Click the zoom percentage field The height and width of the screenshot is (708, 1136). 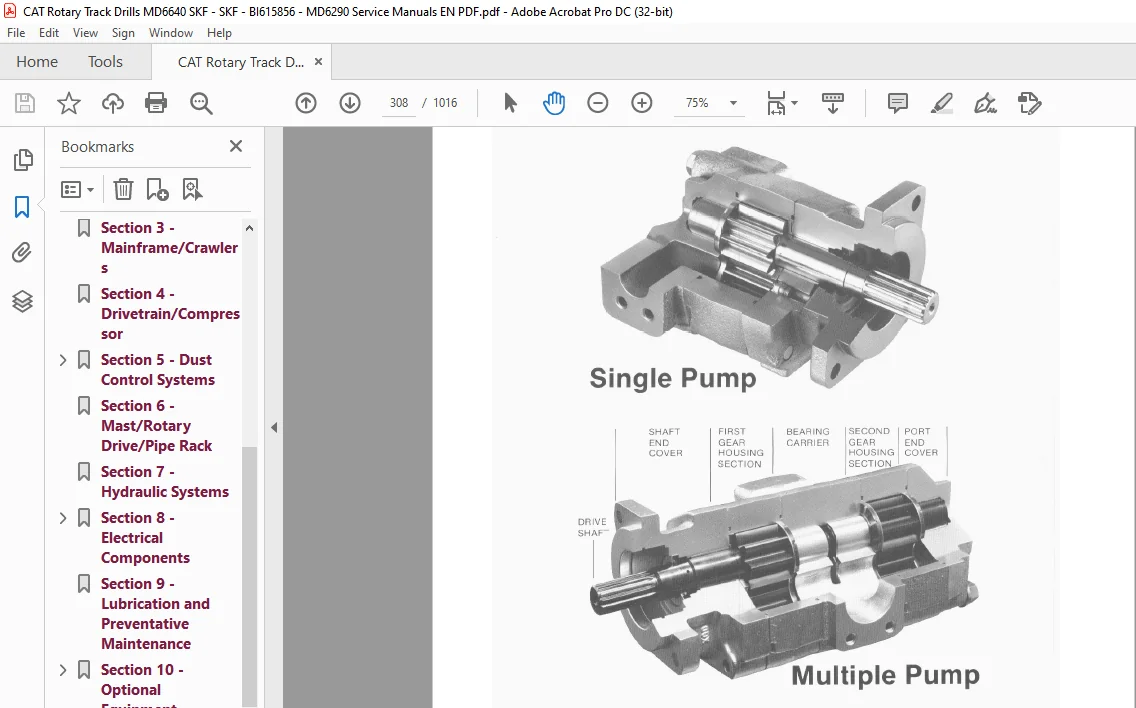(697, 103)
